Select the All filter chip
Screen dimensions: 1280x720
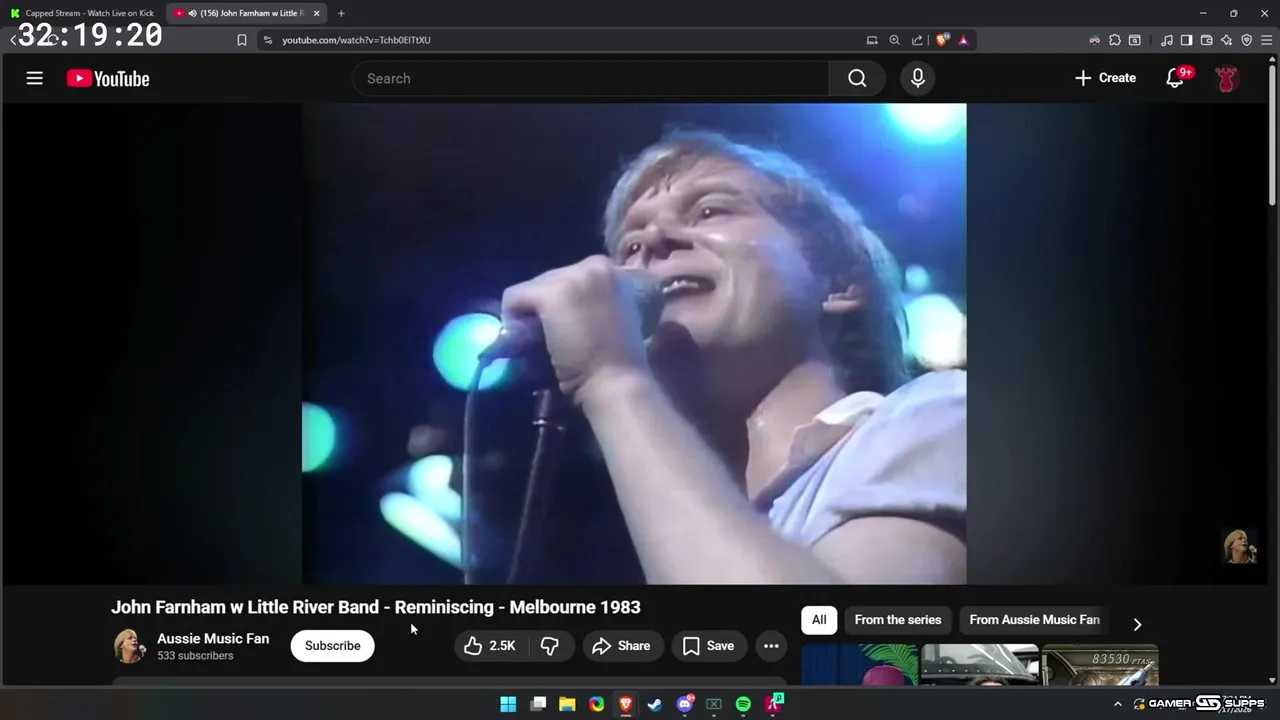pos(819,620)
